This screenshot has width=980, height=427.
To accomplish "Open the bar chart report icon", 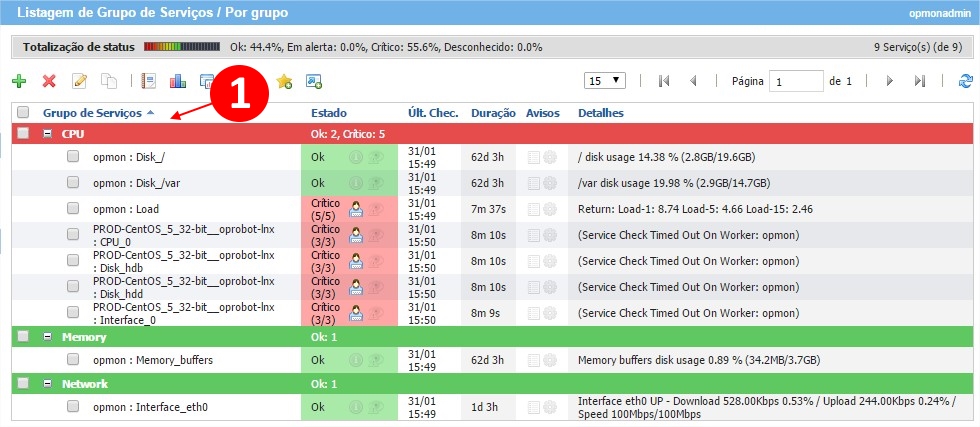I will [178, 81].
